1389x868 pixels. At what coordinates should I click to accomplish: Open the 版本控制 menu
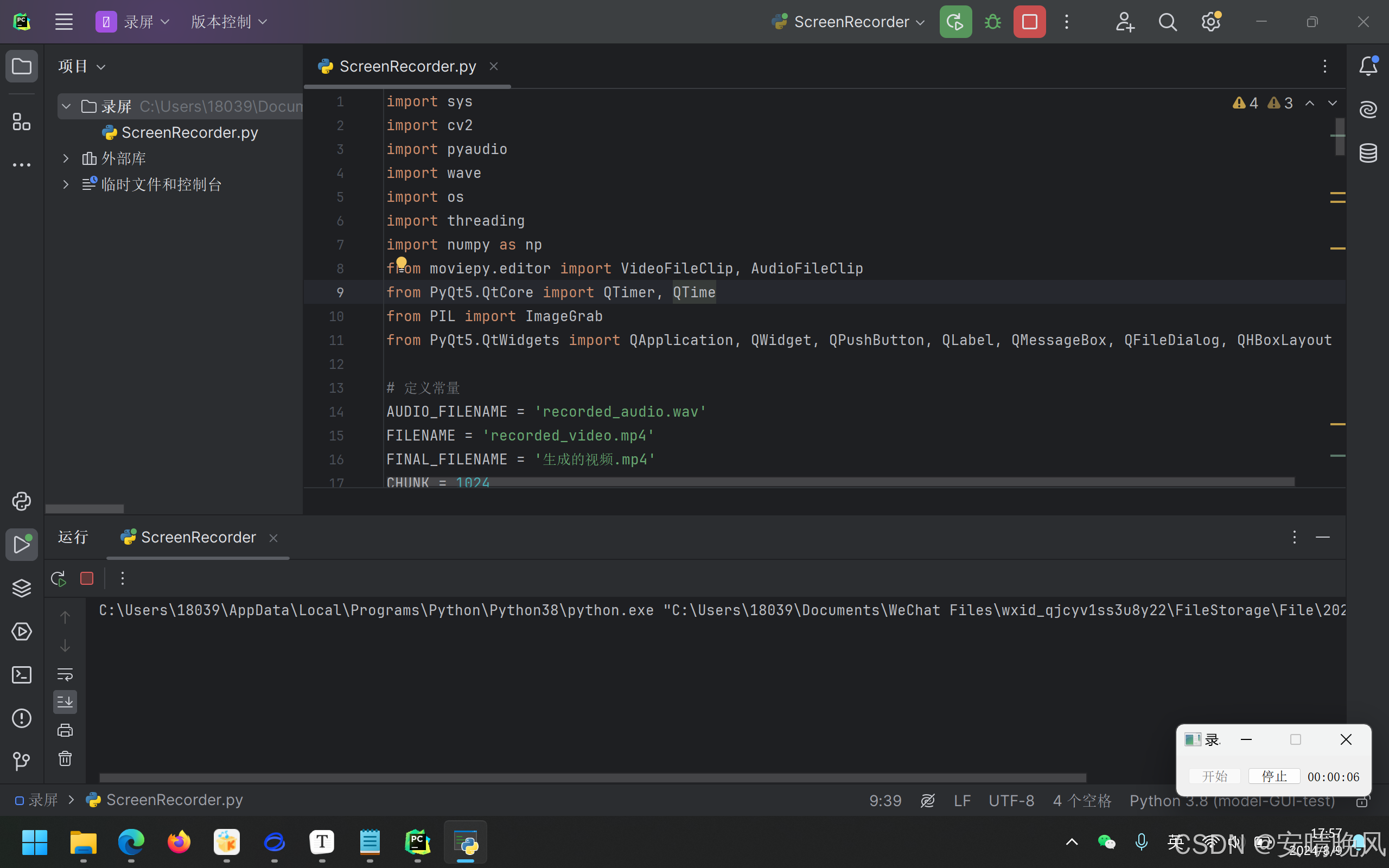(228, 22)
